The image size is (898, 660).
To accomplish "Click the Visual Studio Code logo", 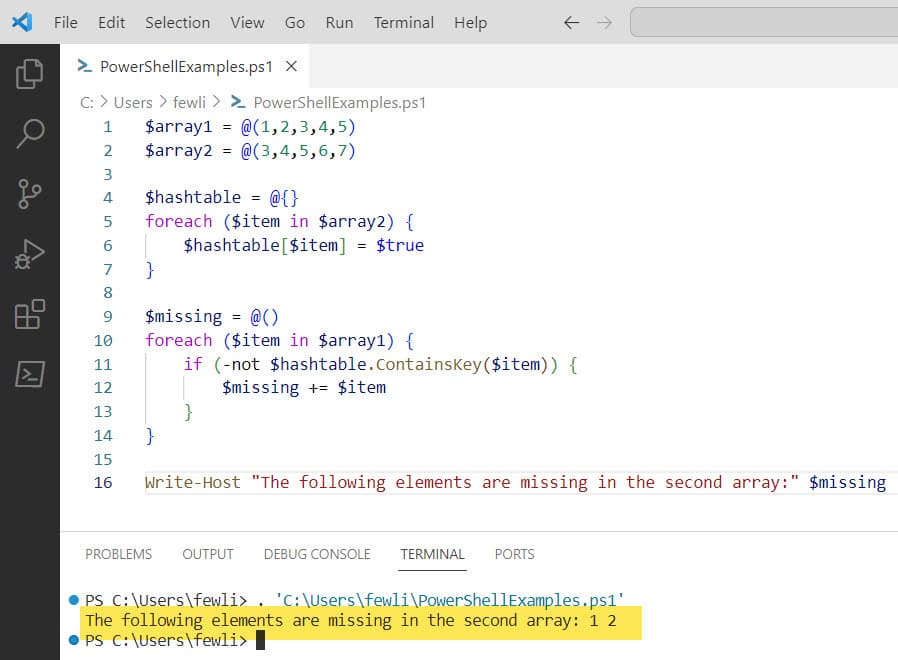I will (22, 22).
